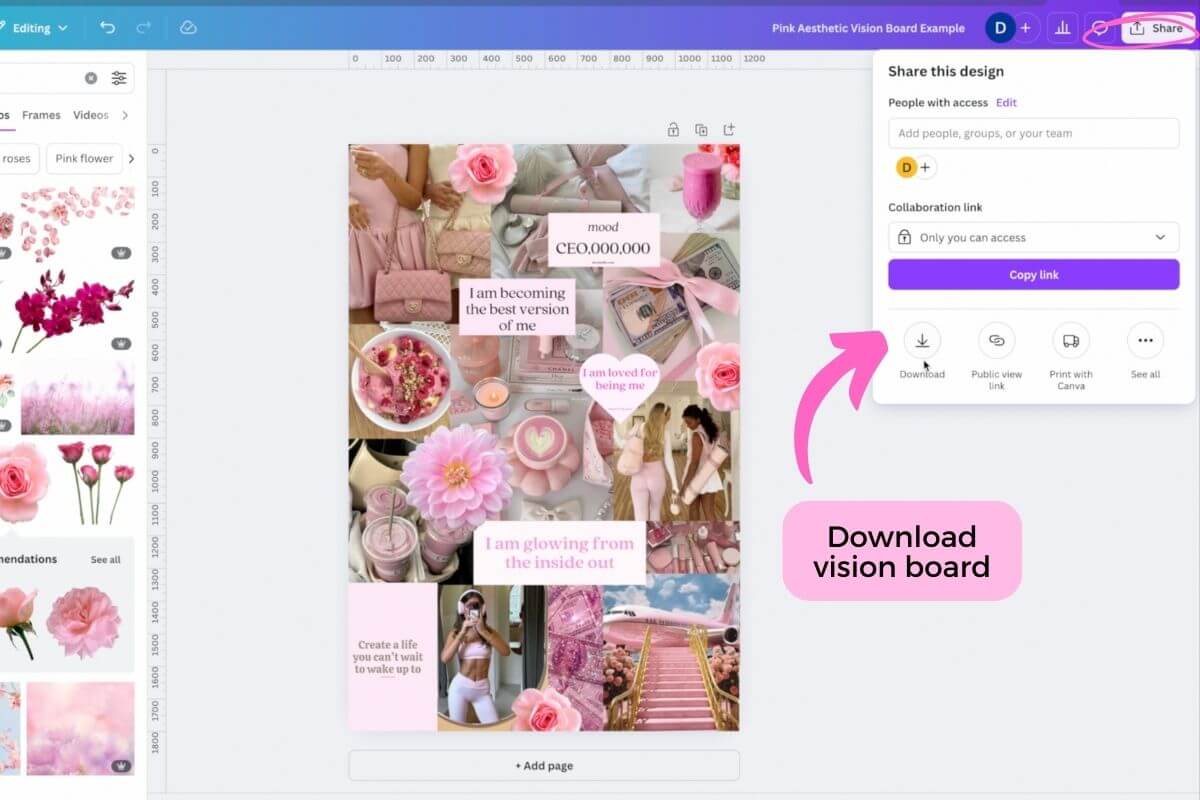Viewport: 1200px width, 800px height.
Task: Redo the last undone action
Action: coord(143,28)
